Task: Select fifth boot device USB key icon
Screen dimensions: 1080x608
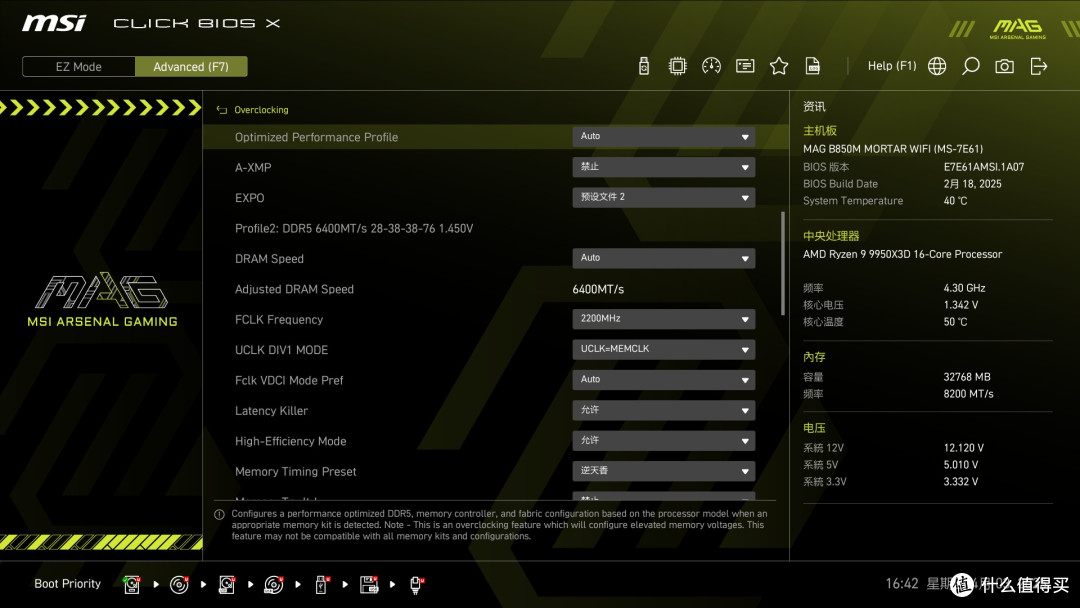Action: coord(321,585)
